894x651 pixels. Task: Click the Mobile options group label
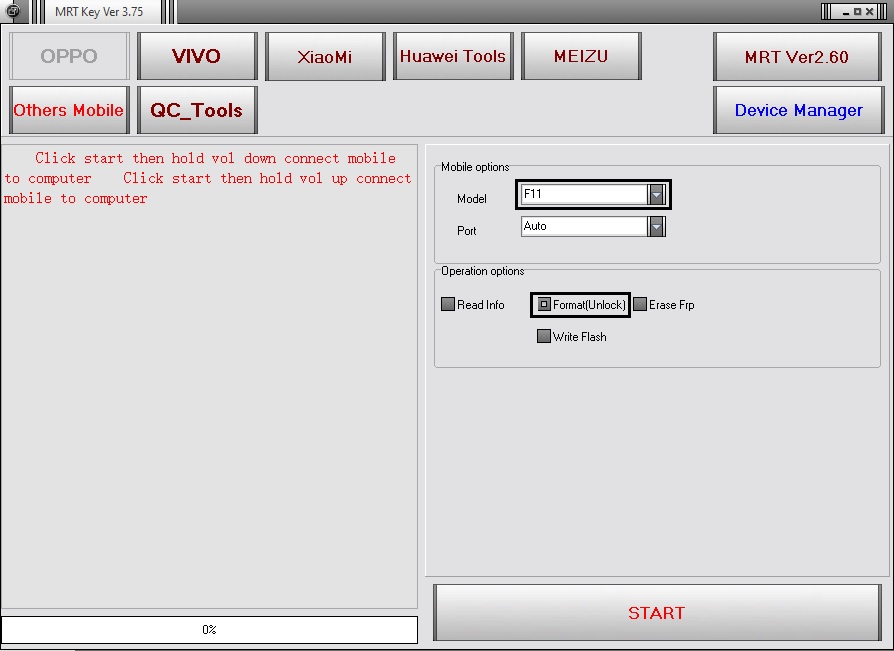click(475, 167)
